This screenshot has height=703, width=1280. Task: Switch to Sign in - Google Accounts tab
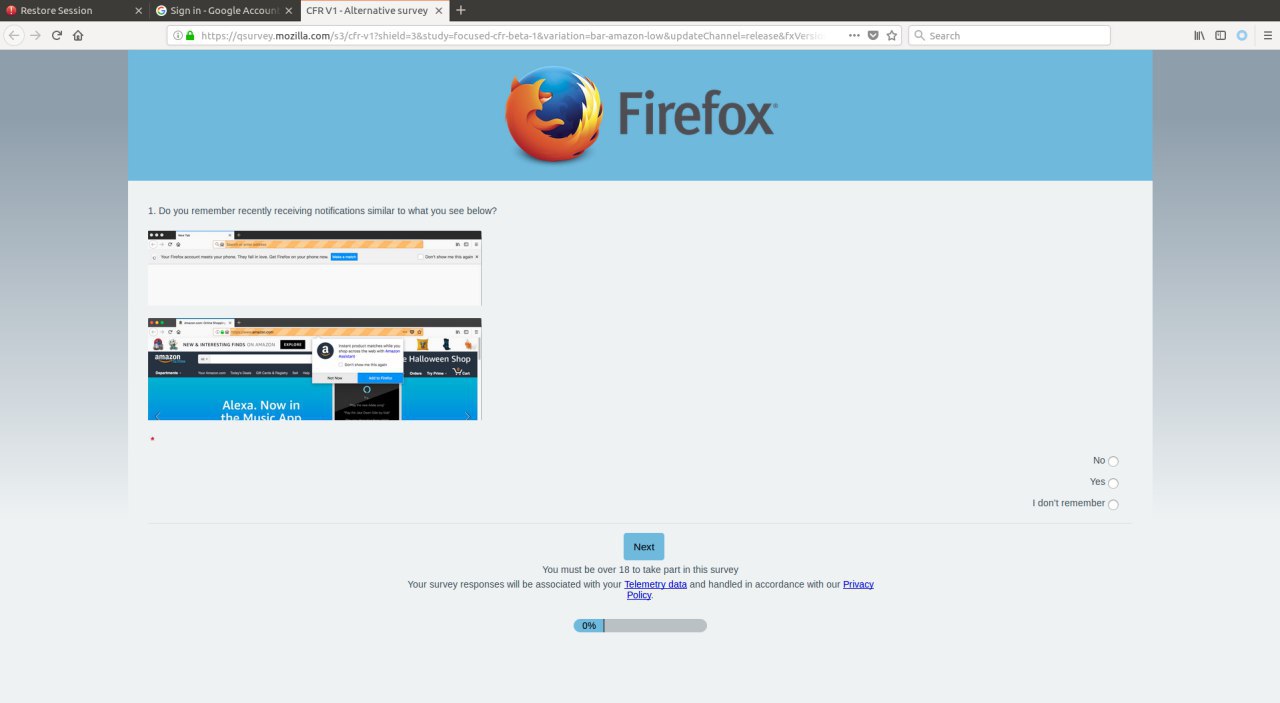pos(224,10)
